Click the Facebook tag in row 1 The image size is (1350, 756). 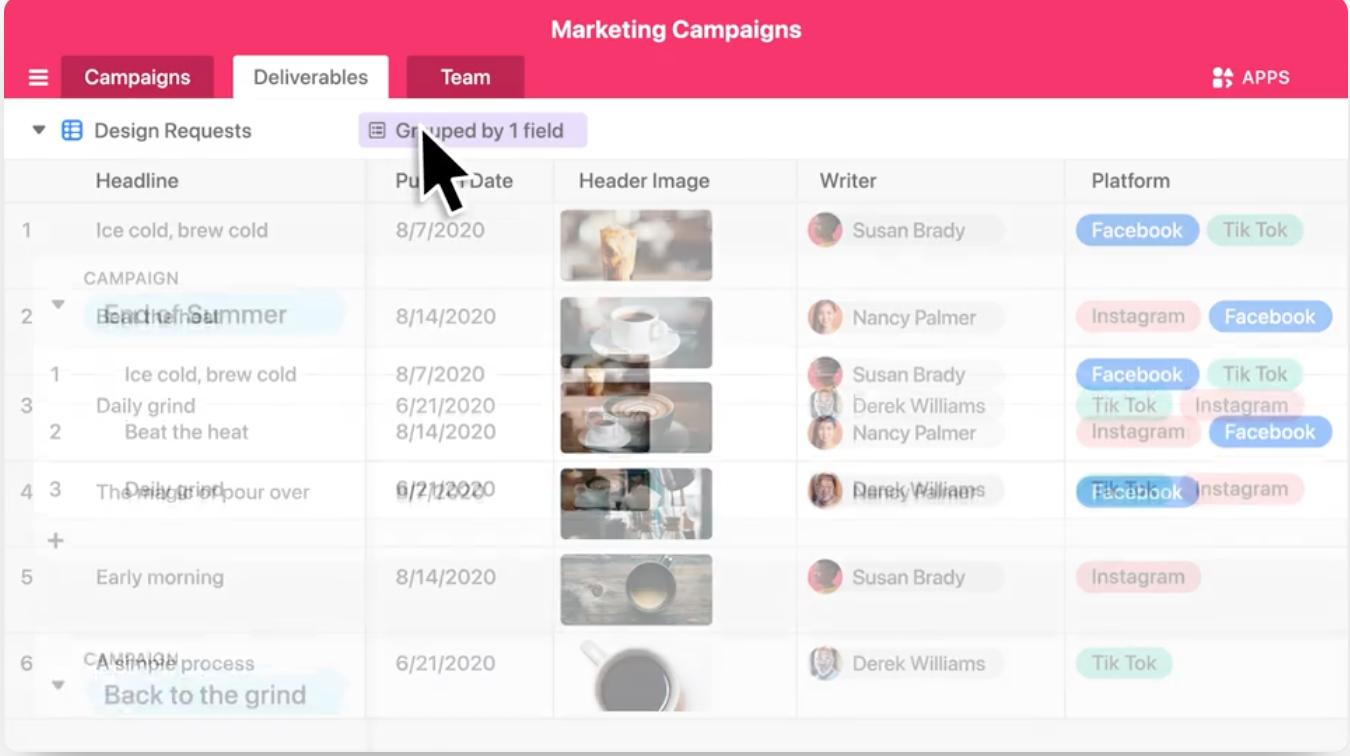[1136, 230]
